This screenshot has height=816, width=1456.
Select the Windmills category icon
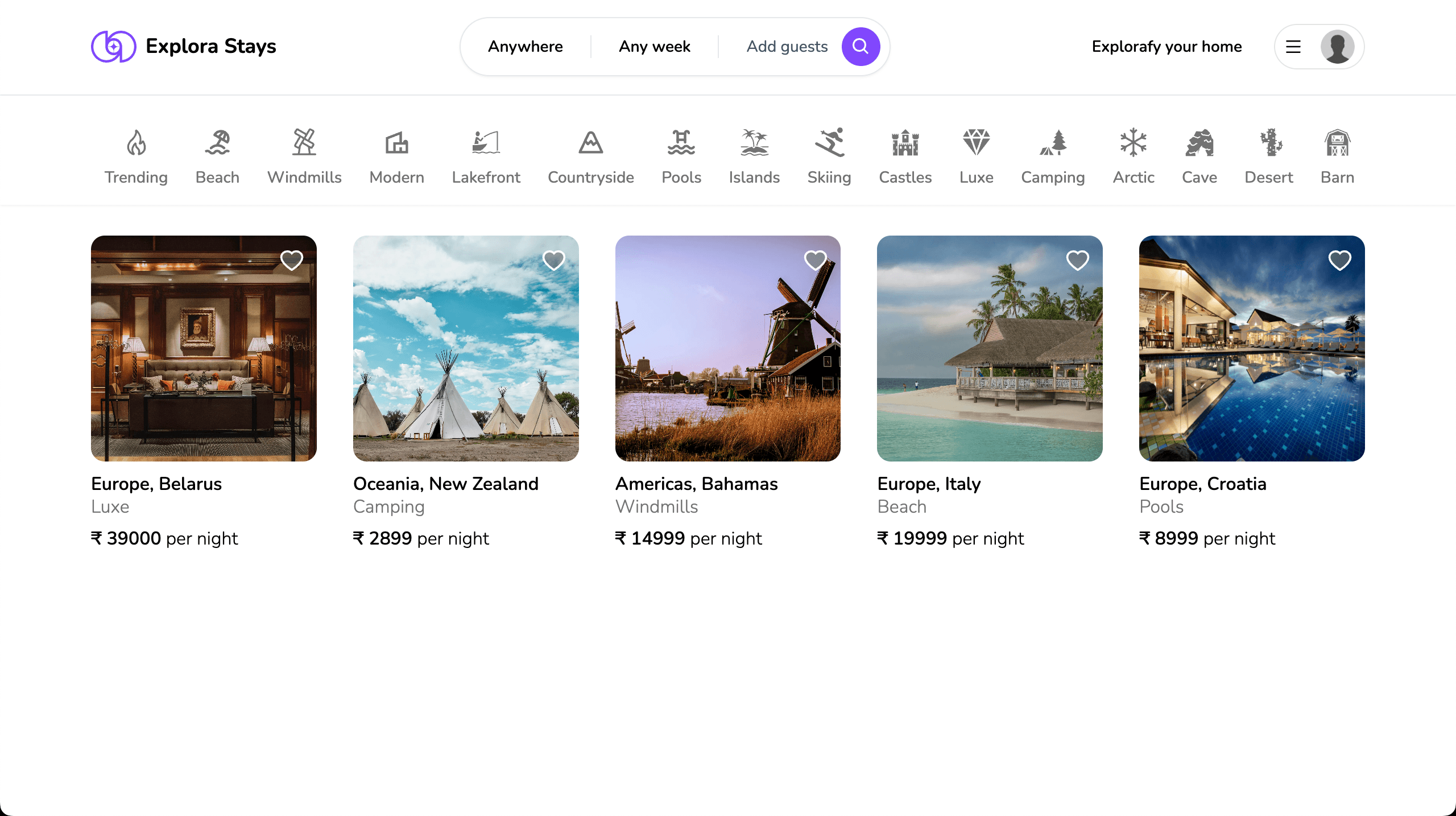coord(304,142)
